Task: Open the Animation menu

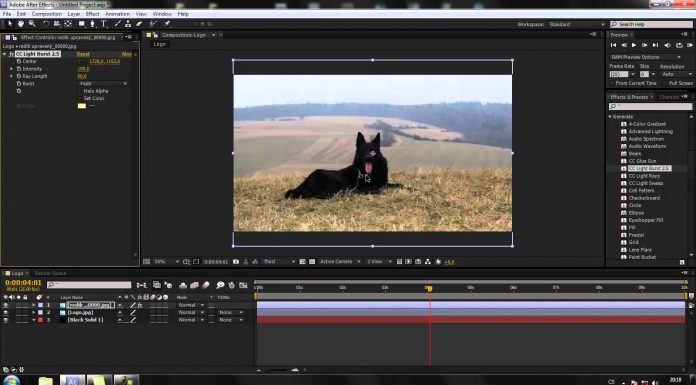Action: pos(118,14)
